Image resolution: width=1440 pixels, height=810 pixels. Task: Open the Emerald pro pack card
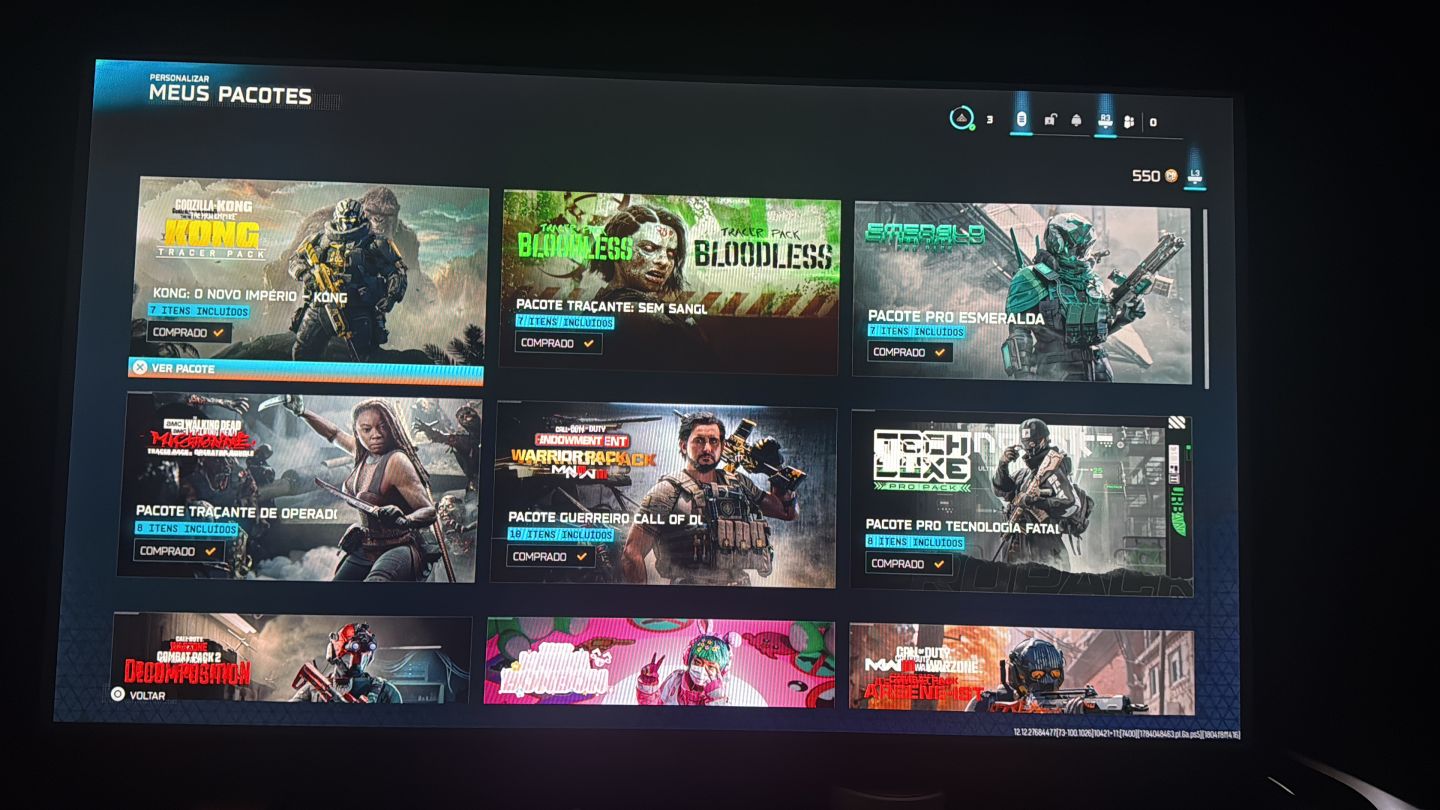(1022, 293)
